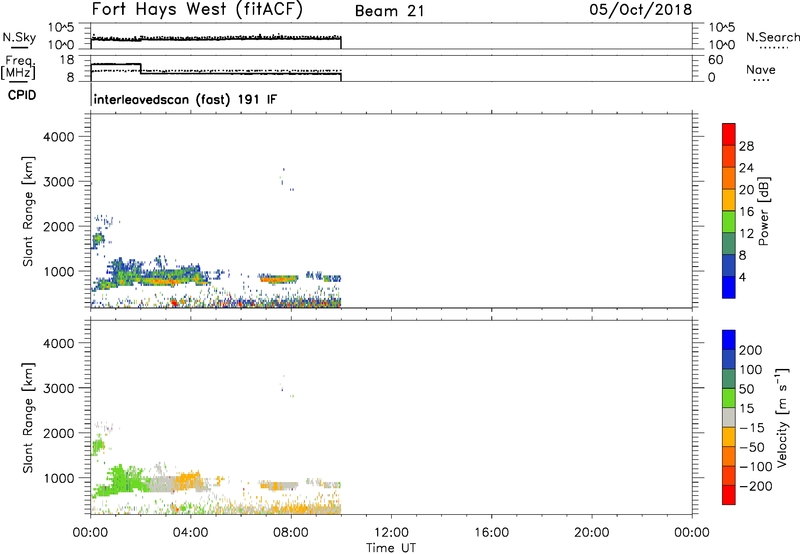Pick the Velocity colorbar segment between -50 and -100
The width and height of the screenshot is (800, 554).
click(x=729, y=457)
